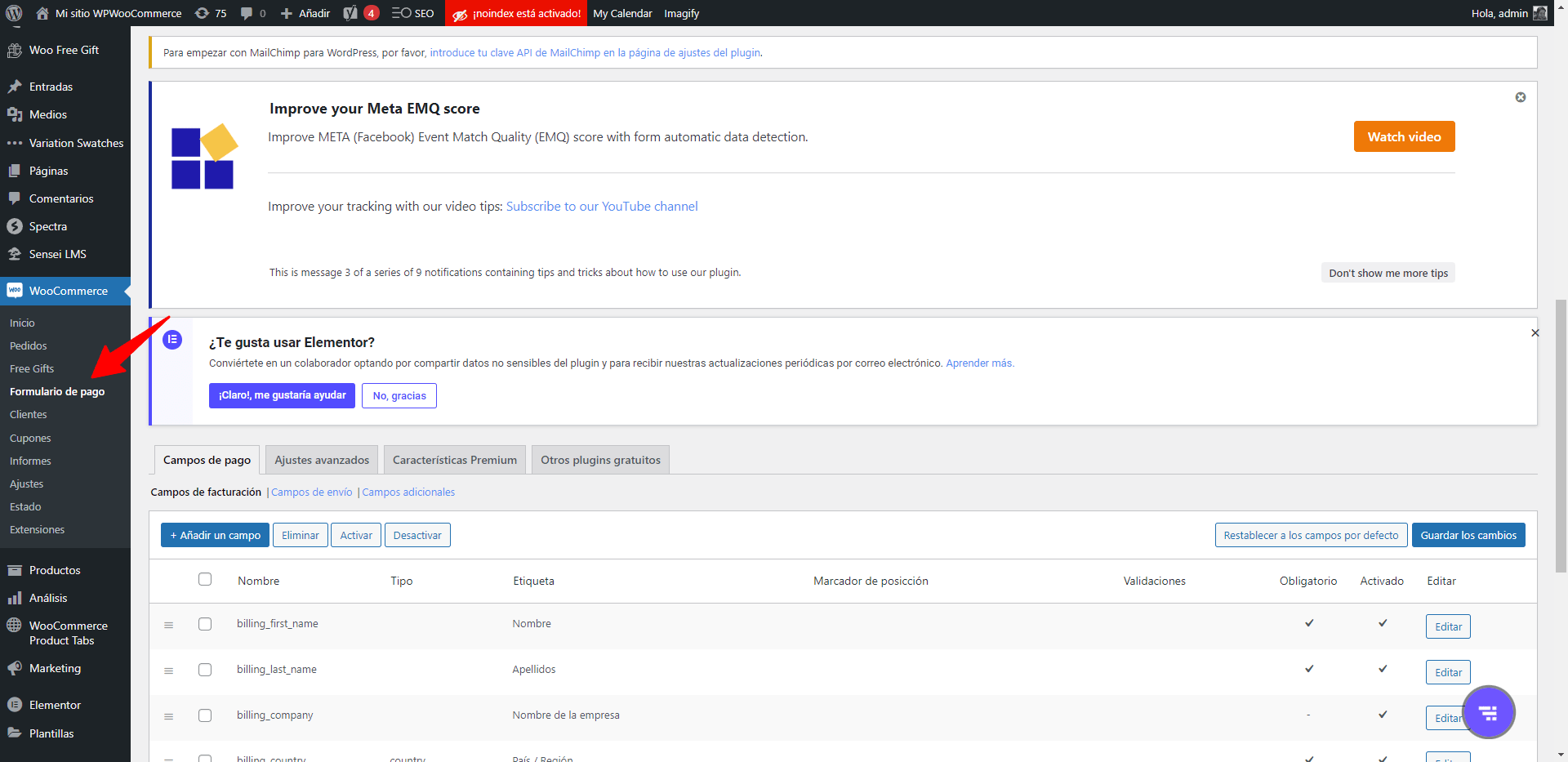Screen dimensions: 1568x762
Task: Open the SEO admin bar item
Action: coord(413,13)
